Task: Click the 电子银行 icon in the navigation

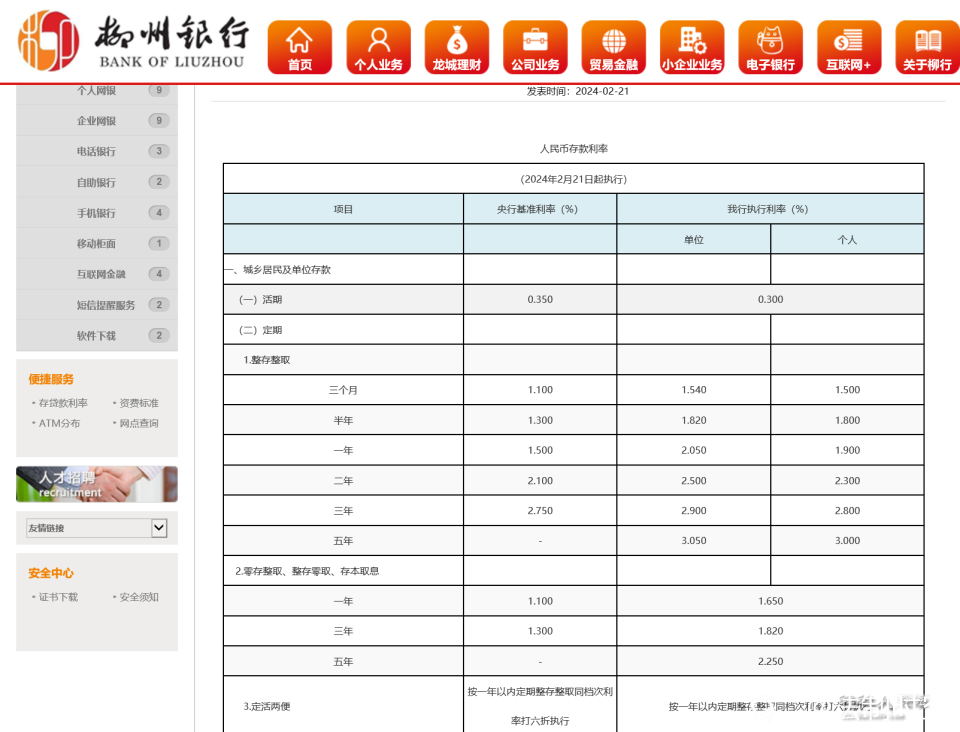Action: tap(770, 47)
